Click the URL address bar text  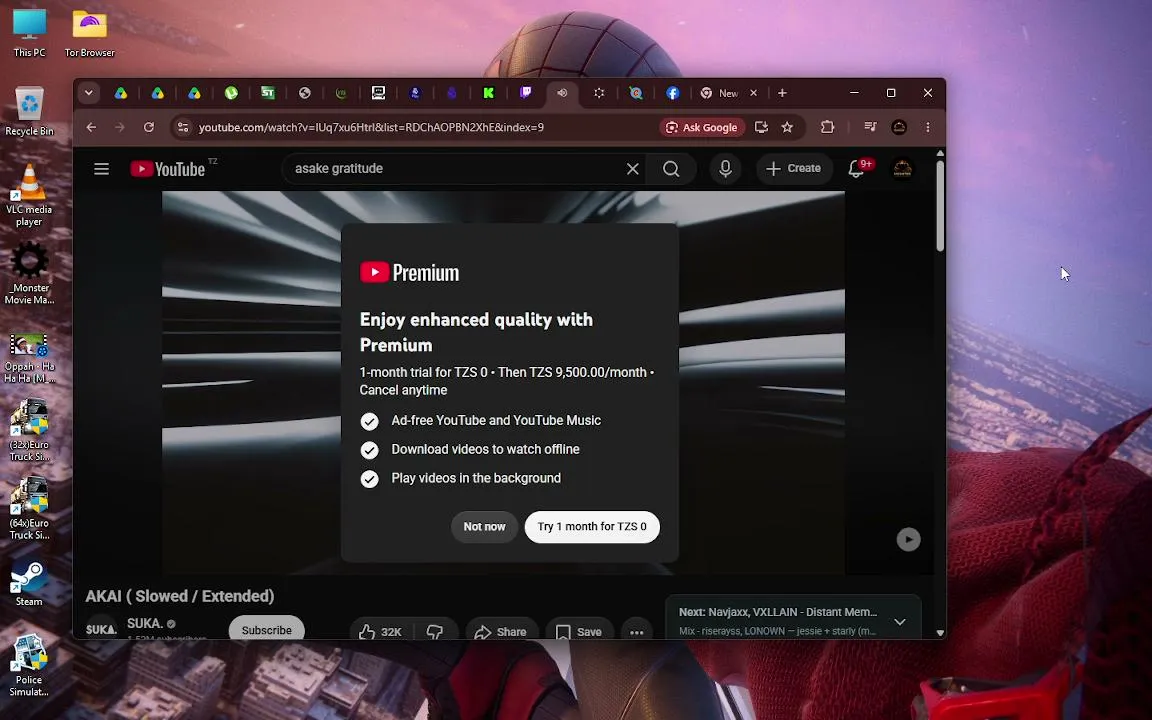pyautogui.click(x=371, y=127)
